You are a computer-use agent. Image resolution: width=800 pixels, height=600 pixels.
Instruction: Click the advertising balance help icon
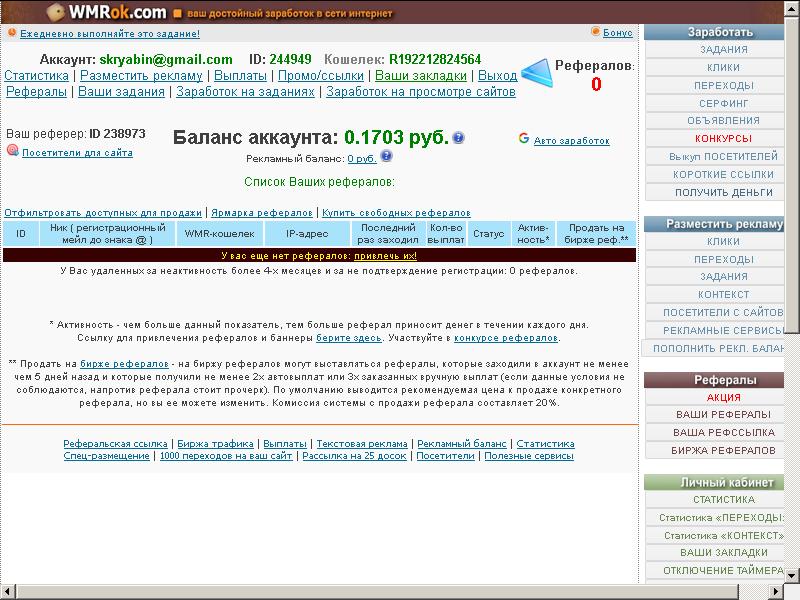[387, 156]
